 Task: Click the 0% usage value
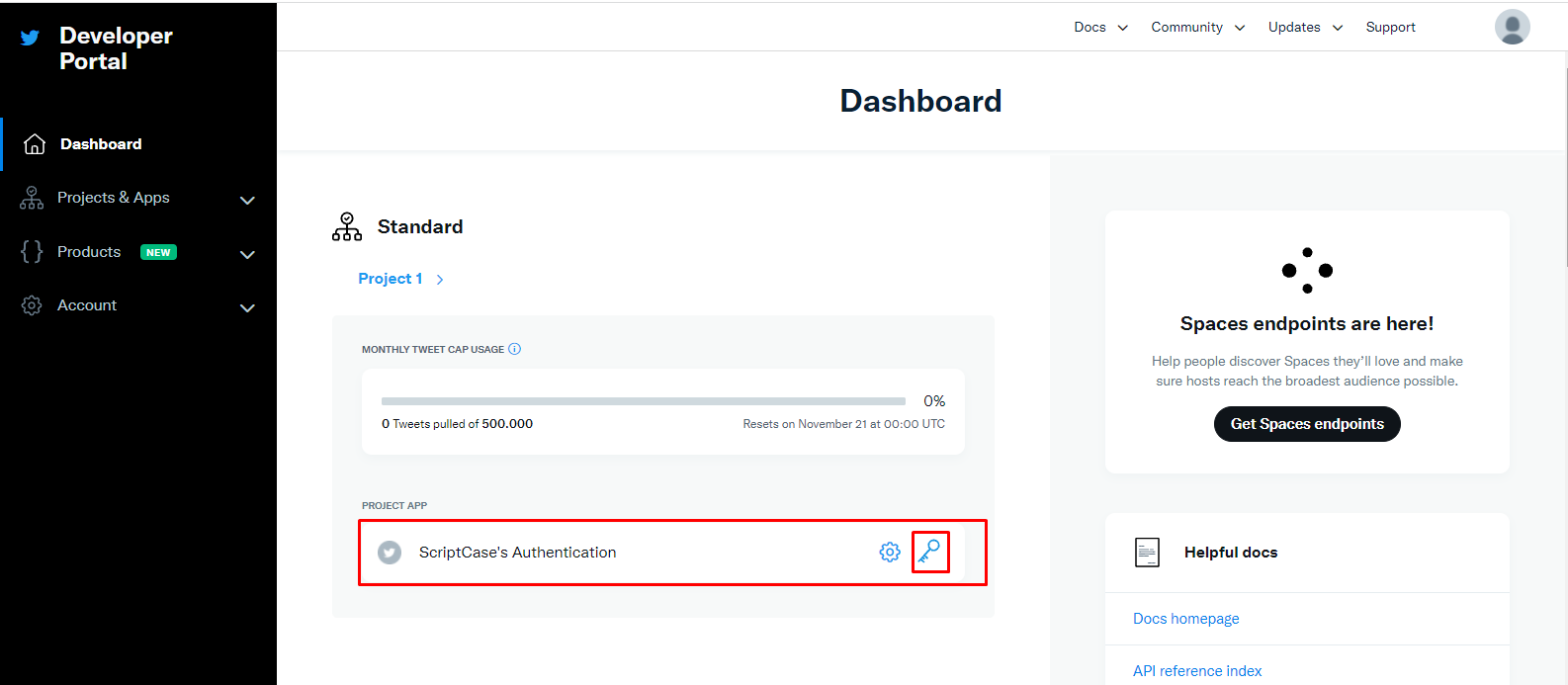click(x=934, y=400)
